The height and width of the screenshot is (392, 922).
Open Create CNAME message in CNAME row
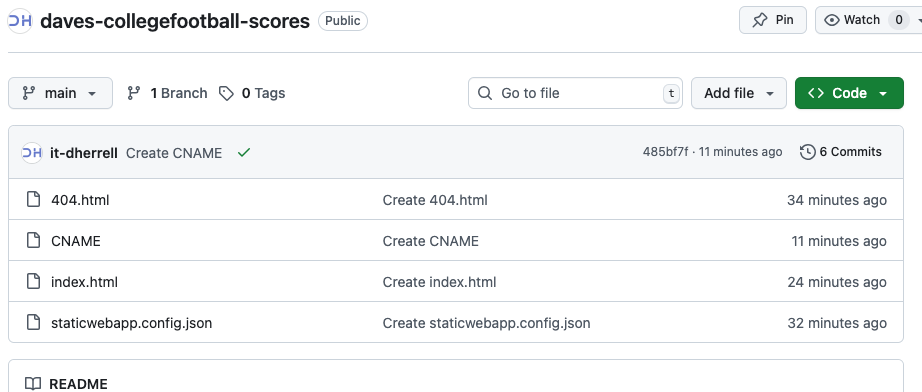tap(430, 241)
